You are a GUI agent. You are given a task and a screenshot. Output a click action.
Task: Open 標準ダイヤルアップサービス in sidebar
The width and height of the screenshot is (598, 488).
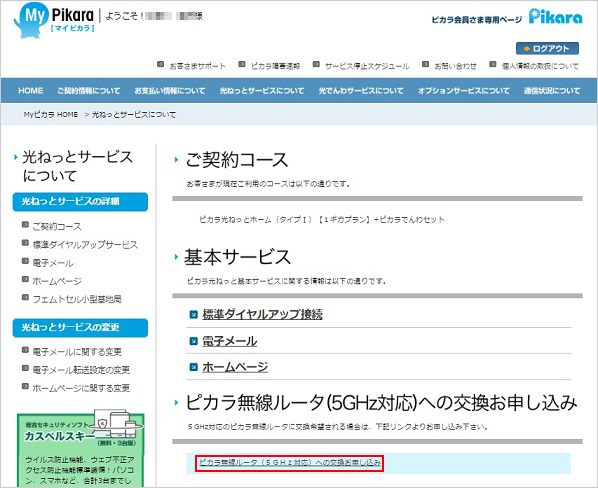pos(85,245)
